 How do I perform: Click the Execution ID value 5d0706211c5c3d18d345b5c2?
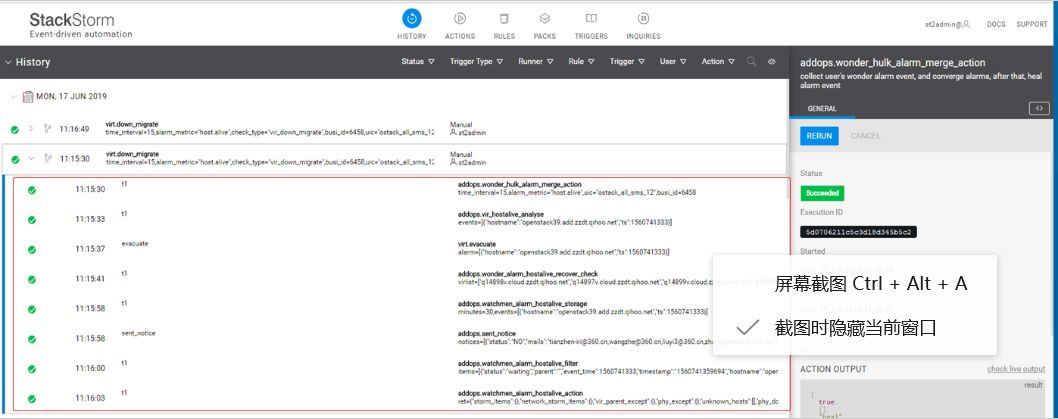858,232
